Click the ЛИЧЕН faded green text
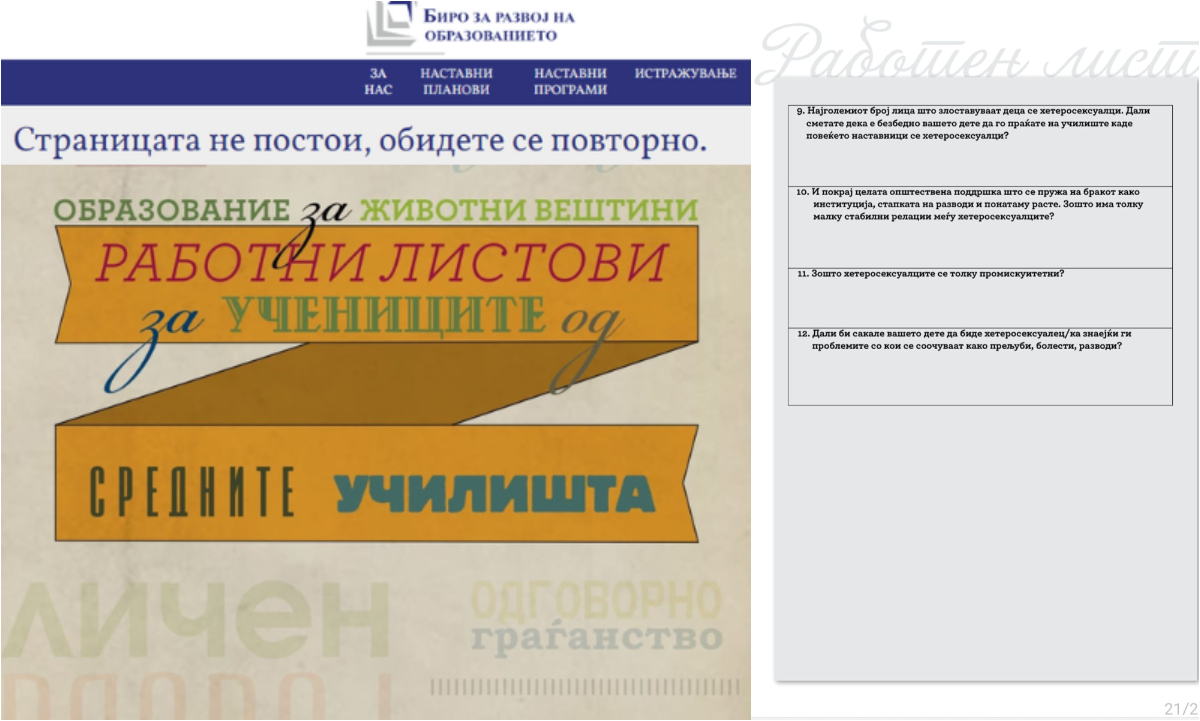This screenshot has height=721, width=1200. tap(195, 617)
